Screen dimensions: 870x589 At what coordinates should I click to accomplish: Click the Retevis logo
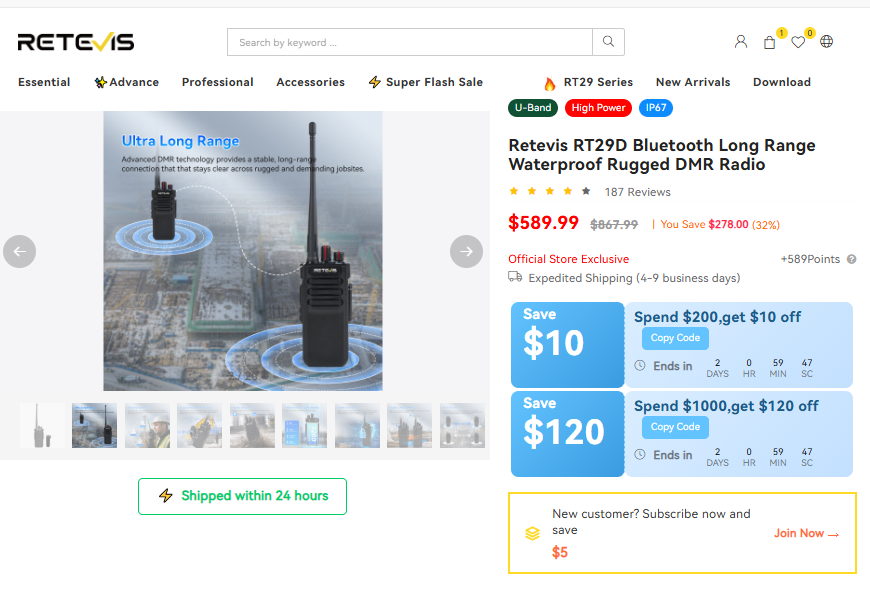click(x=76, y=42)
